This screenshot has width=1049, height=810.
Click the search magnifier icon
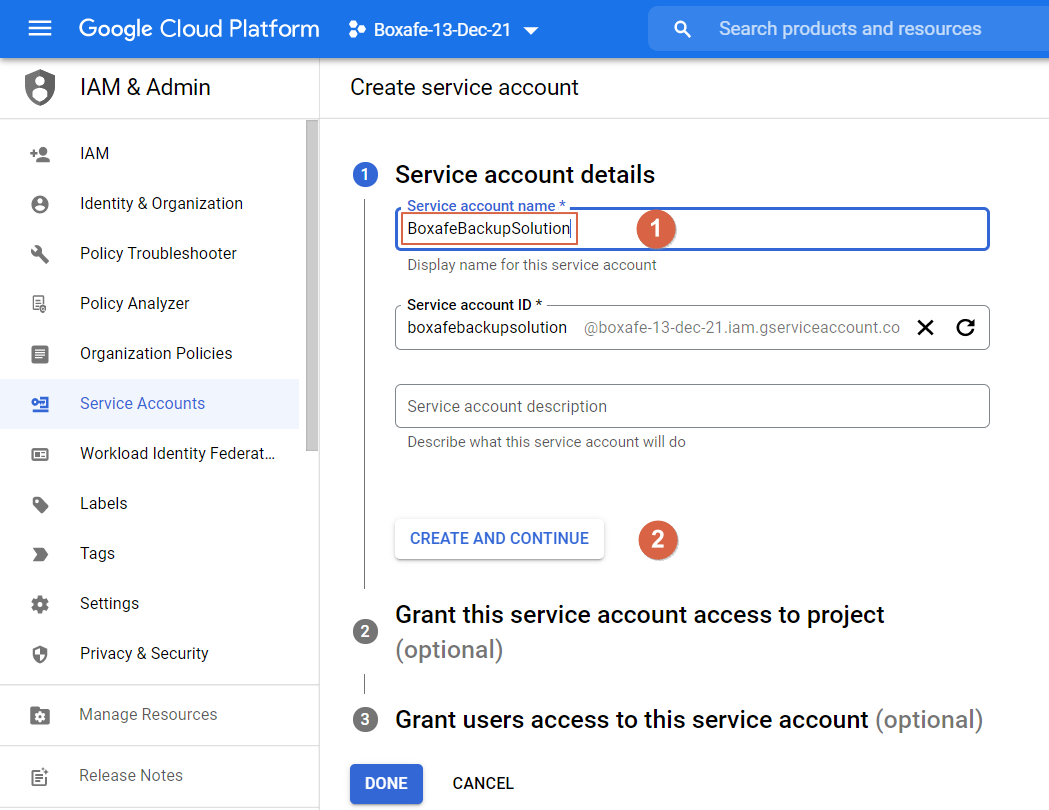pyautogui.click(x=682, y=29)
